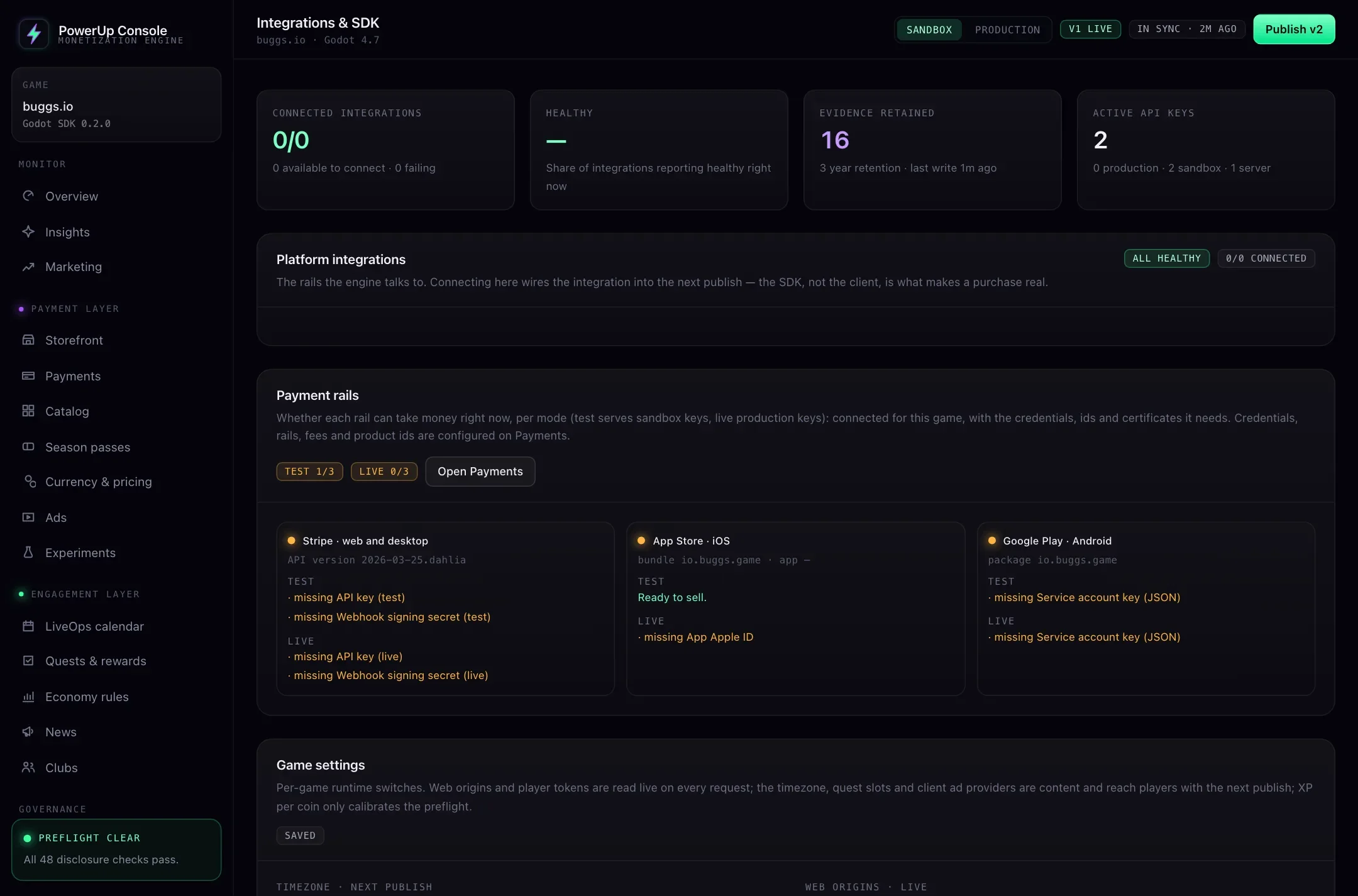Click the Open Payments button
This screenshot has height=896, width=1358.
(480, 471)
